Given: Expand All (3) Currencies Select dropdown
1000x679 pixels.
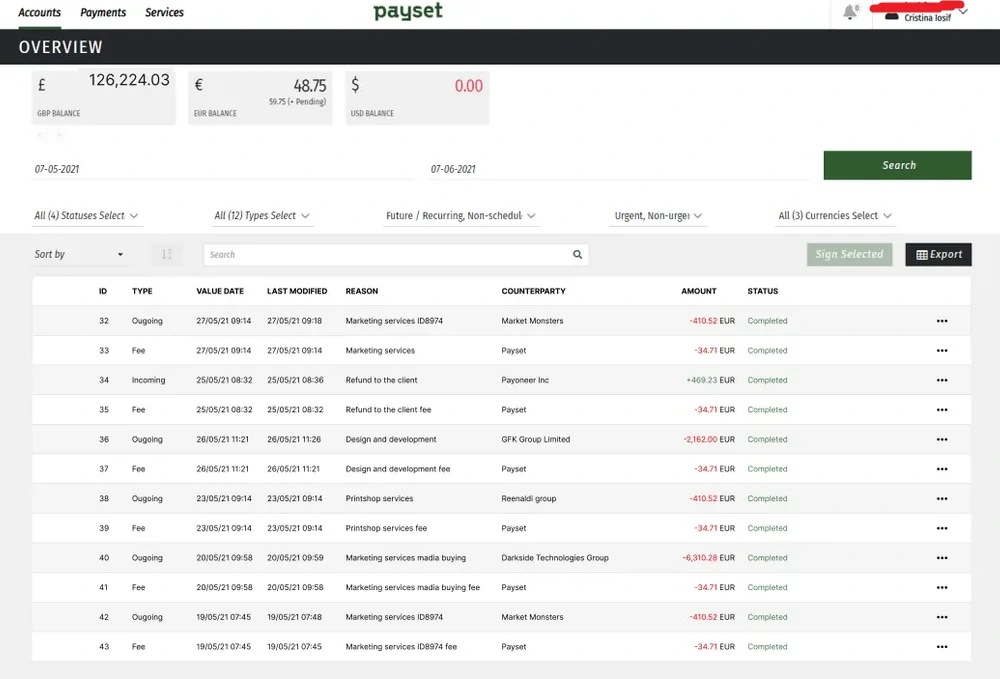Looking at the screenshot, I should (835, 215).
